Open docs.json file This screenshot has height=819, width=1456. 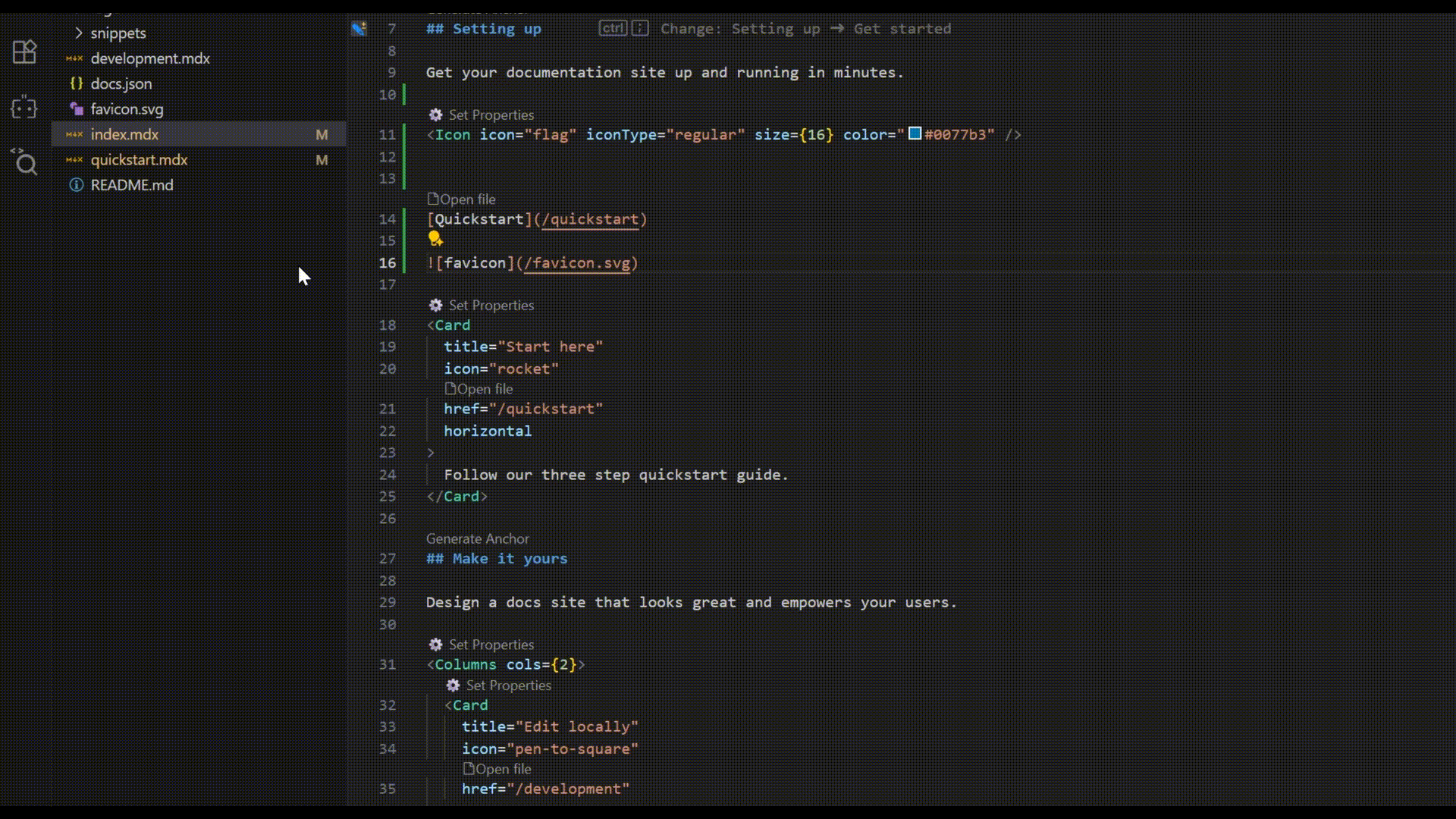coord(121,83)
